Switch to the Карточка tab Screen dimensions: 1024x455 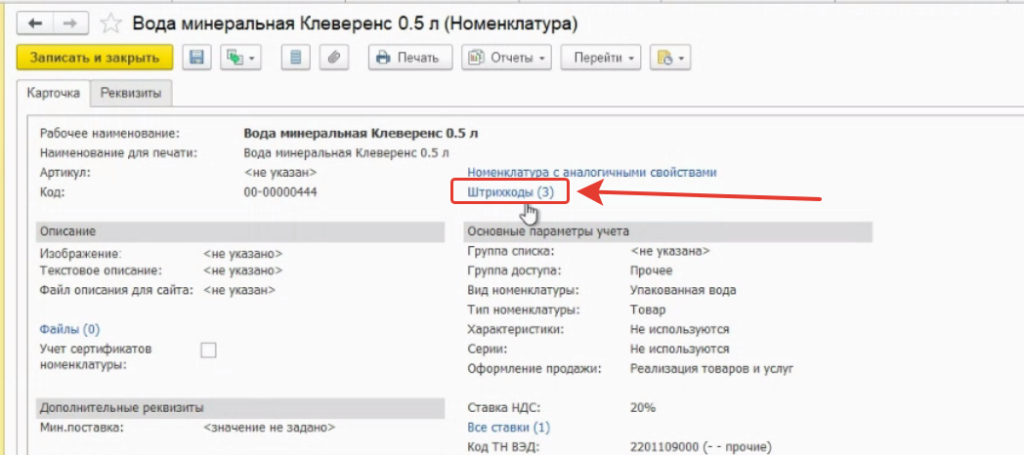54,93
